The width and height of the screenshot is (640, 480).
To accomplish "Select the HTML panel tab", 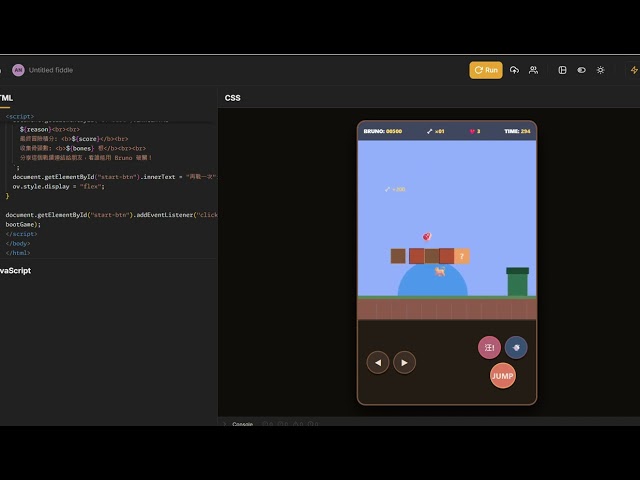I will (6, 98).
